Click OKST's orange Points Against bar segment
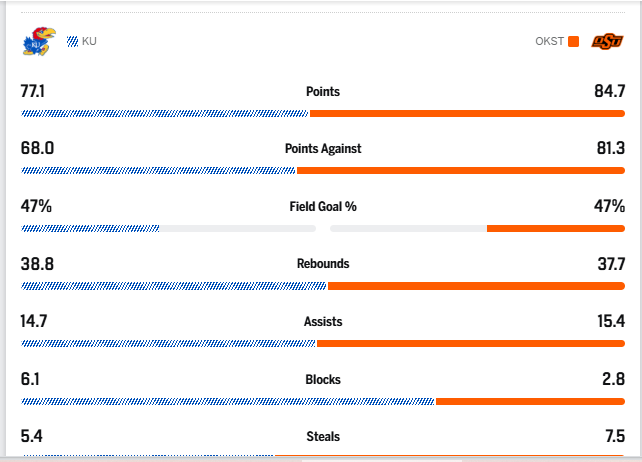 coord(460,171)
